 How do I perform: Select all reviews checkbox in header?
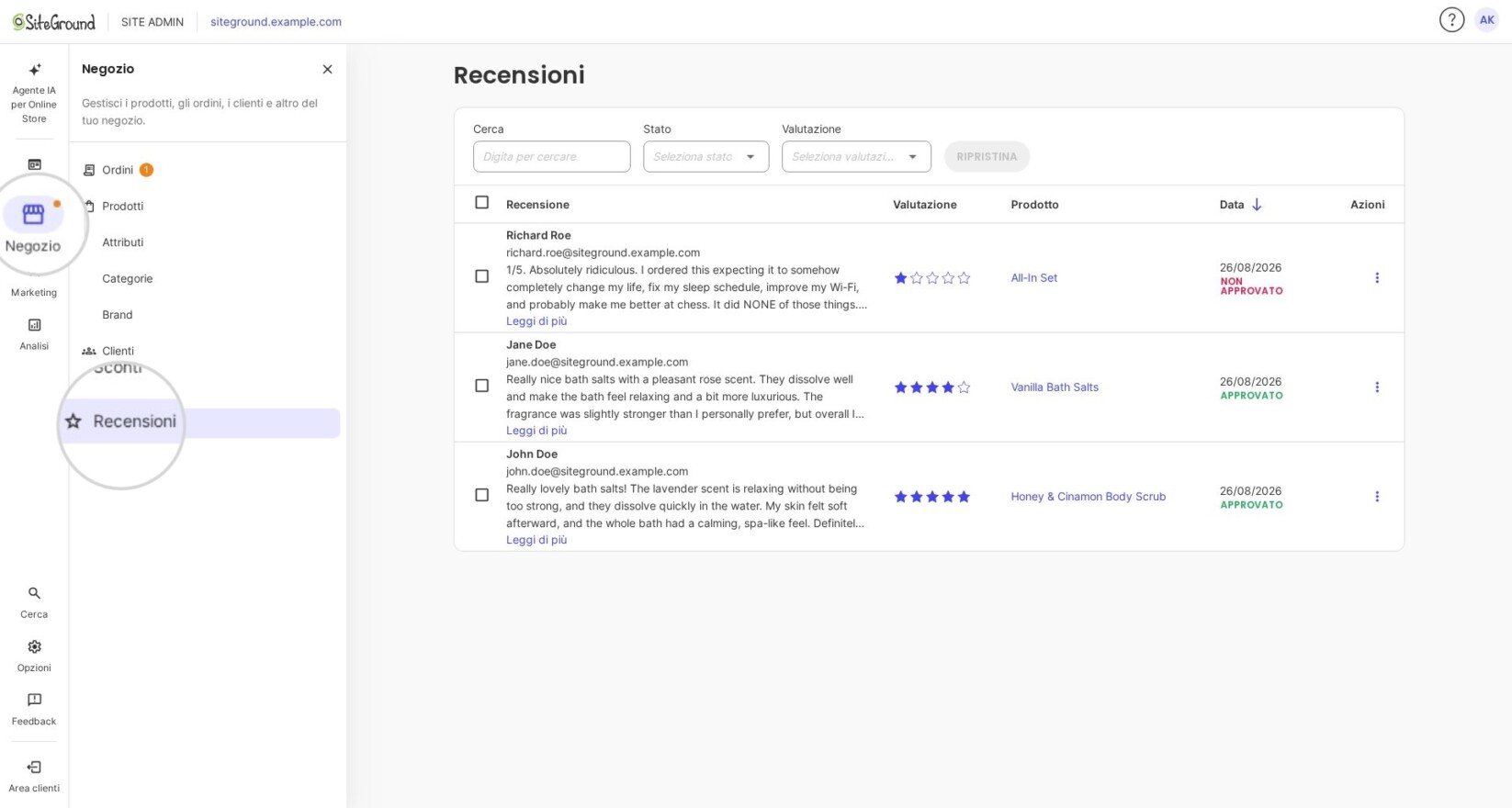click(481, 203)
